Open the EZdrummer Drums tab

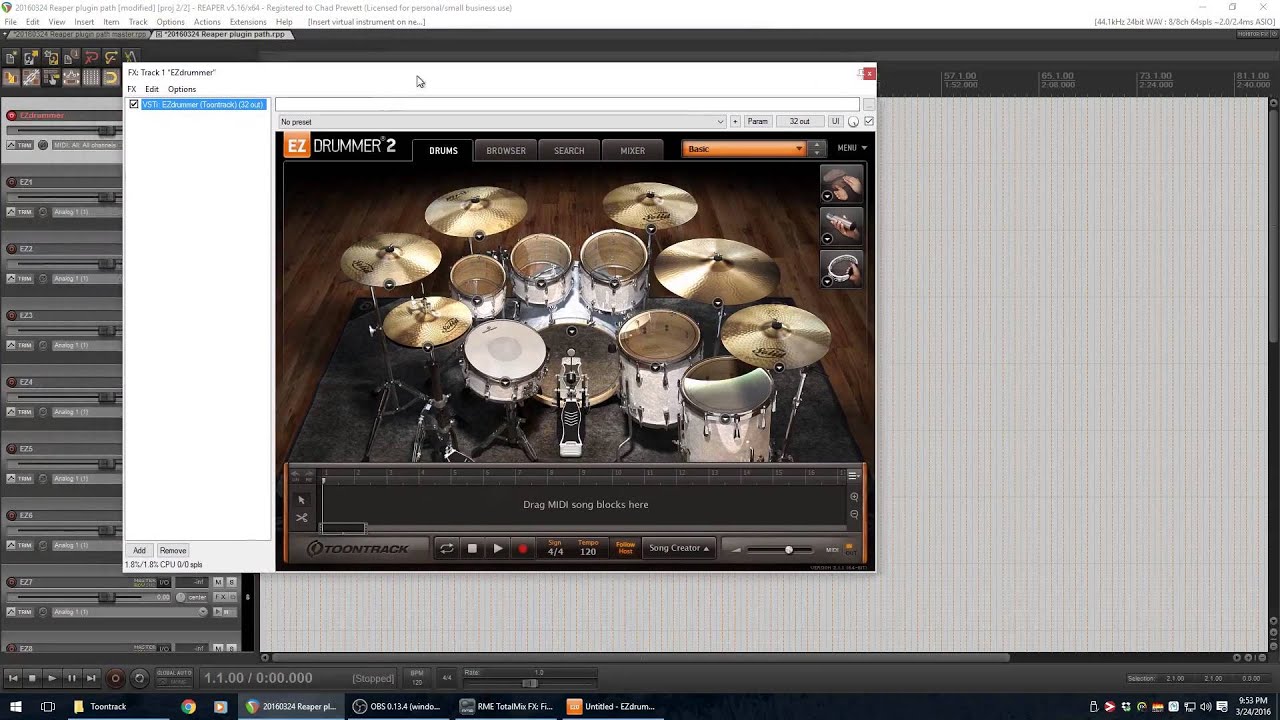pyautogui.click(x=443, y=150)
